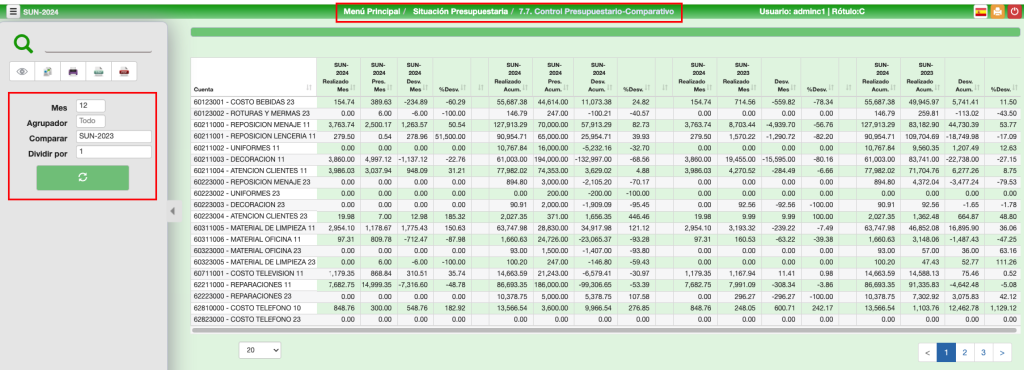Click the red PDF printer icon
The image size is (1024, 370).
[124, 71]
